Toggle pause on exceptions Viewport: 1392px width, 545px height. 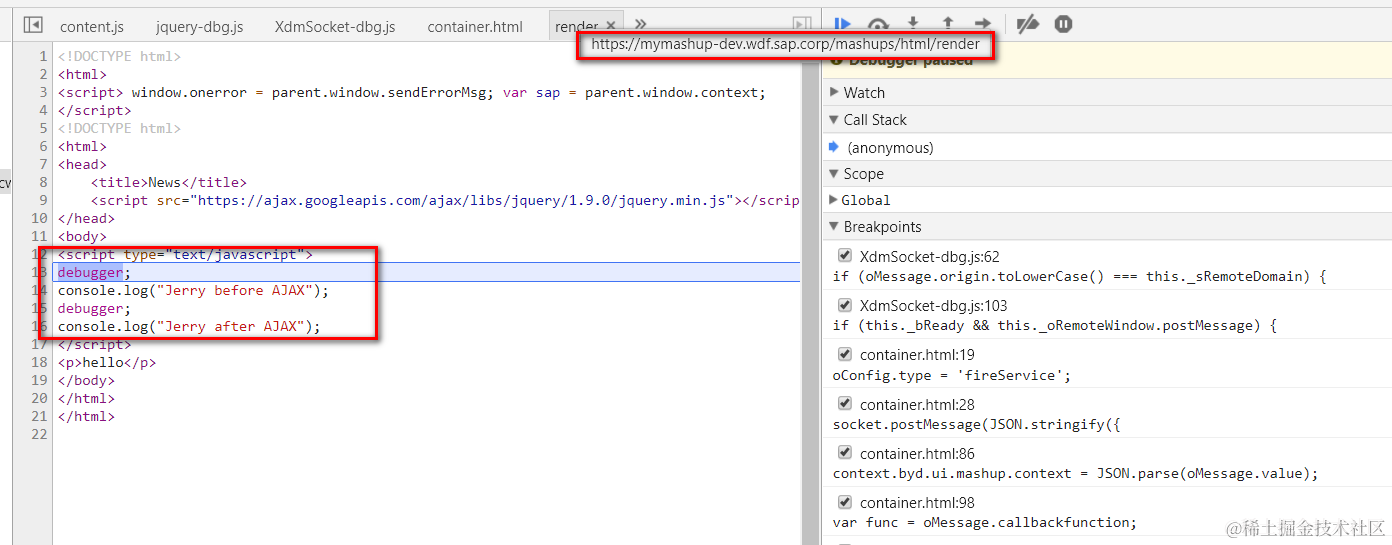coord(1063,24)
